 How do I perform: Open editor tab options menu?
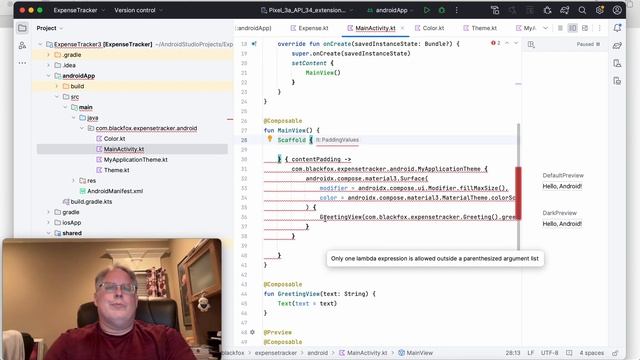599,28
